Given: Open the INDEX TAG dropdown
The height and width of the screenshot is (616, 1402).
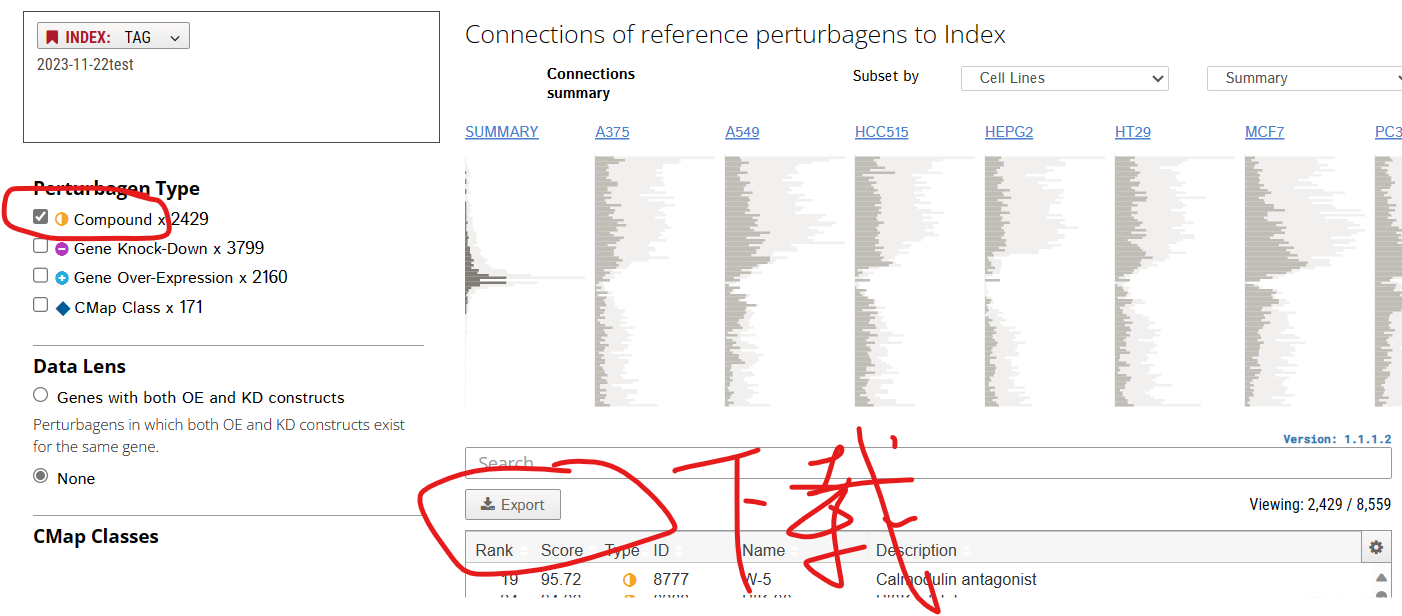Looking at the screenshot, I should pyautogui.click(x=113, y=37).
